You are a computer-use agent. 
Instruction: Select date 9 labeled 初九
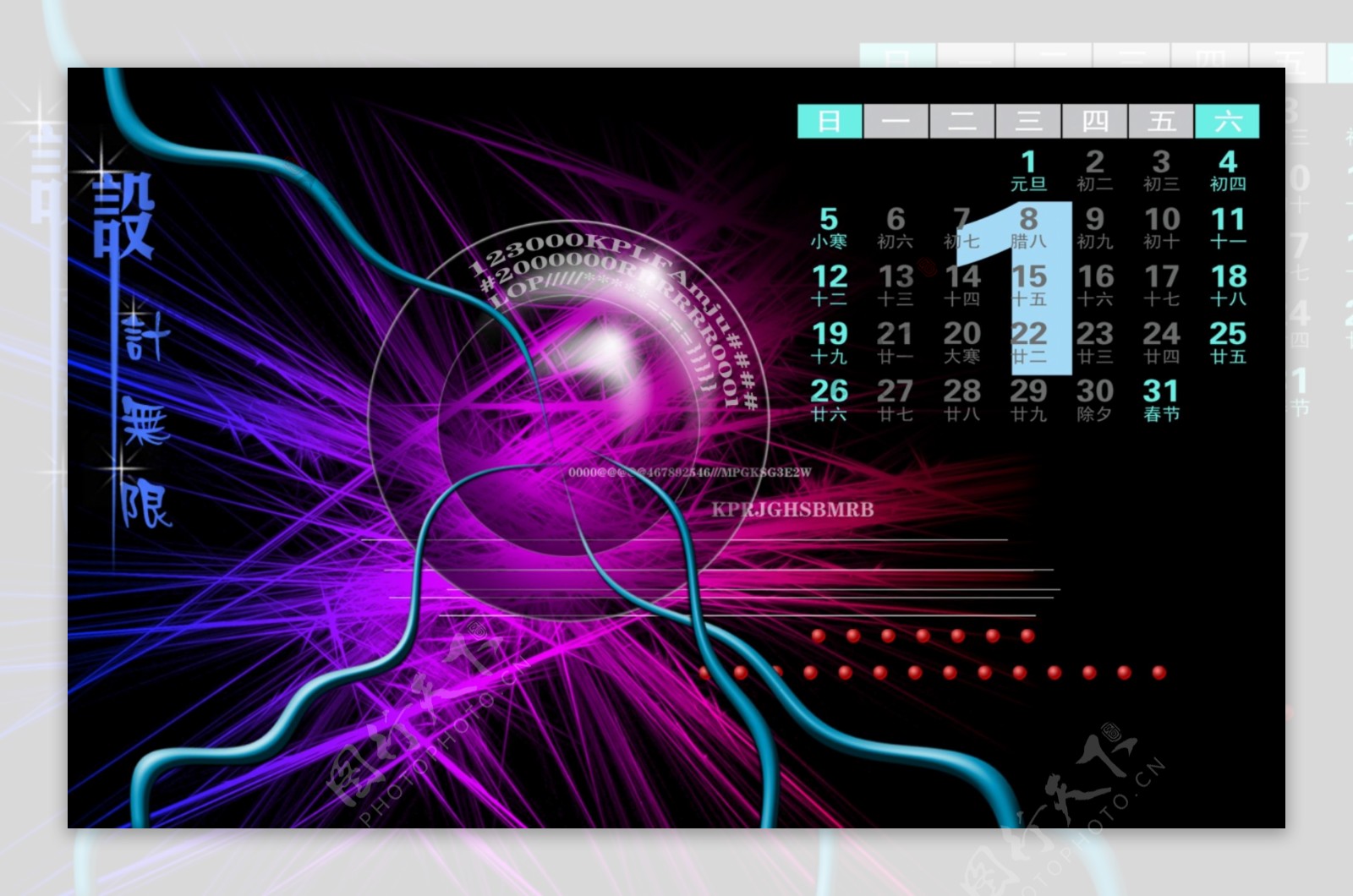[x=1095, y=227]
